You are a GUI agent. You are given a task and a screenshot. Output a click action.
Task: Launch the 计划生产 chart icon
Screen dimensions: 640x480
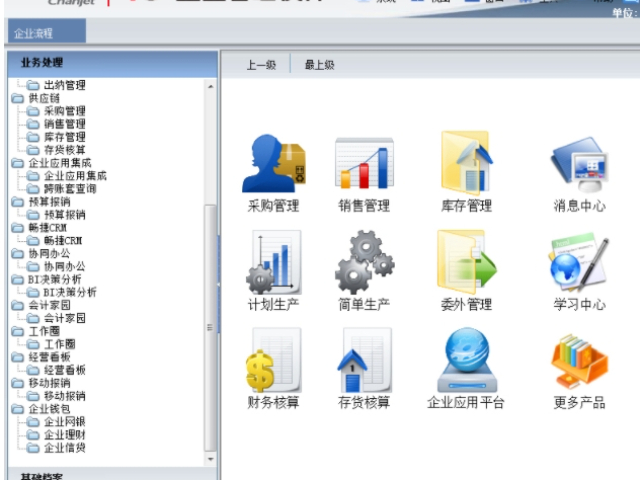point(273,262)
